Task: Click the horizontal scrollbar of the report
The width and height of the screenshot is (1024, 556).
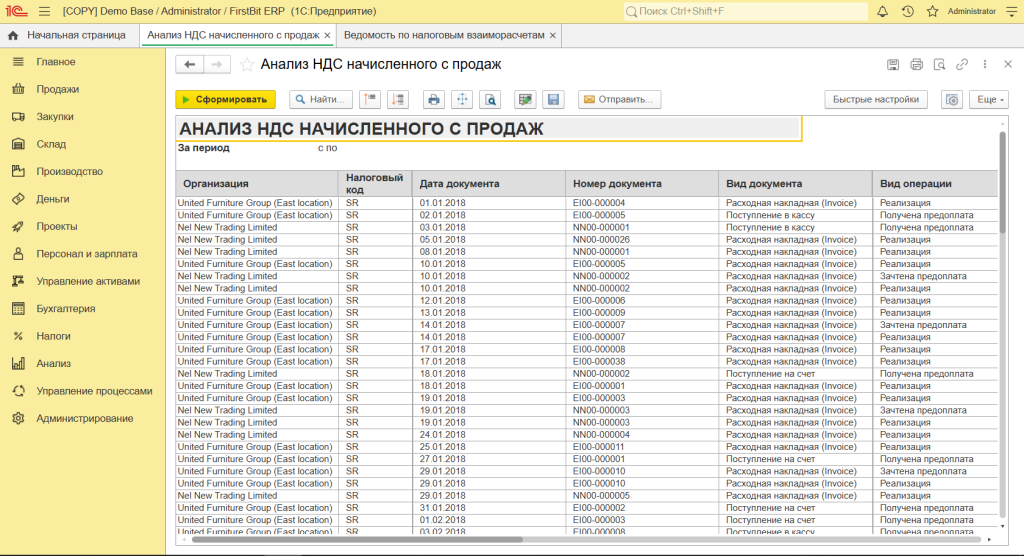Action: (357, 540)
